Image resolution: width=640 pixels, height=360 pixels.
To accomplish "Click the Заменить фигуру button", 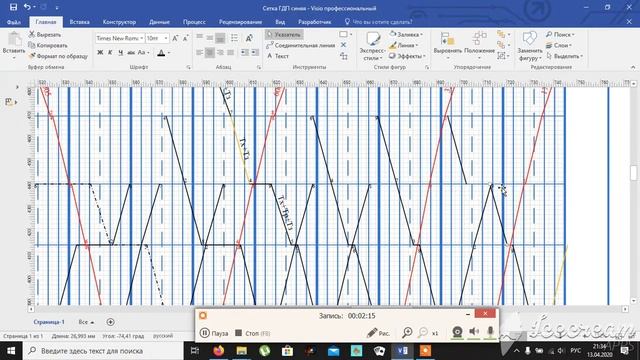I will coord(529,46).
